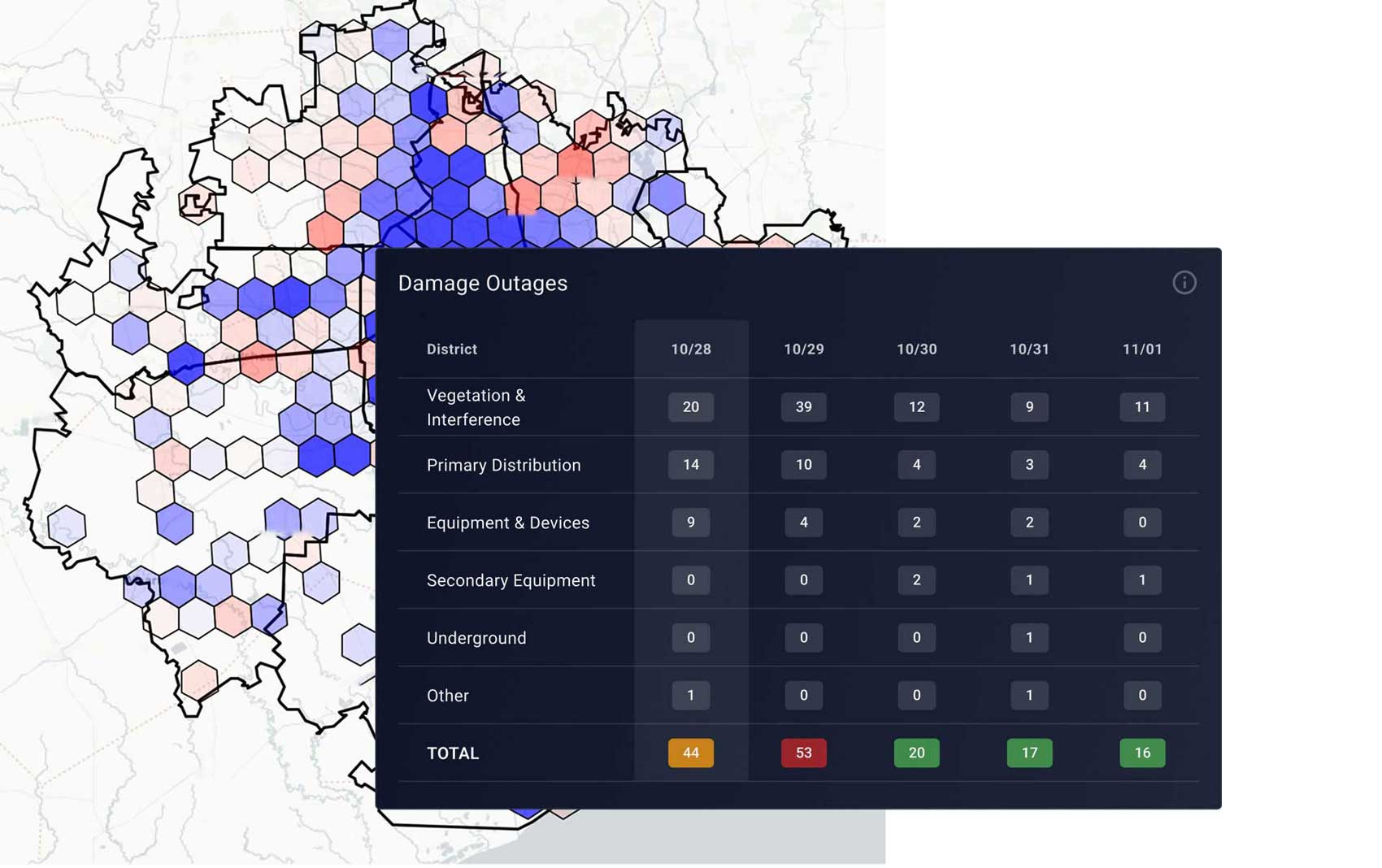Click the red total badge showing 53
The height and width of the screenshot is (868, 1382).
pos(803,753)
